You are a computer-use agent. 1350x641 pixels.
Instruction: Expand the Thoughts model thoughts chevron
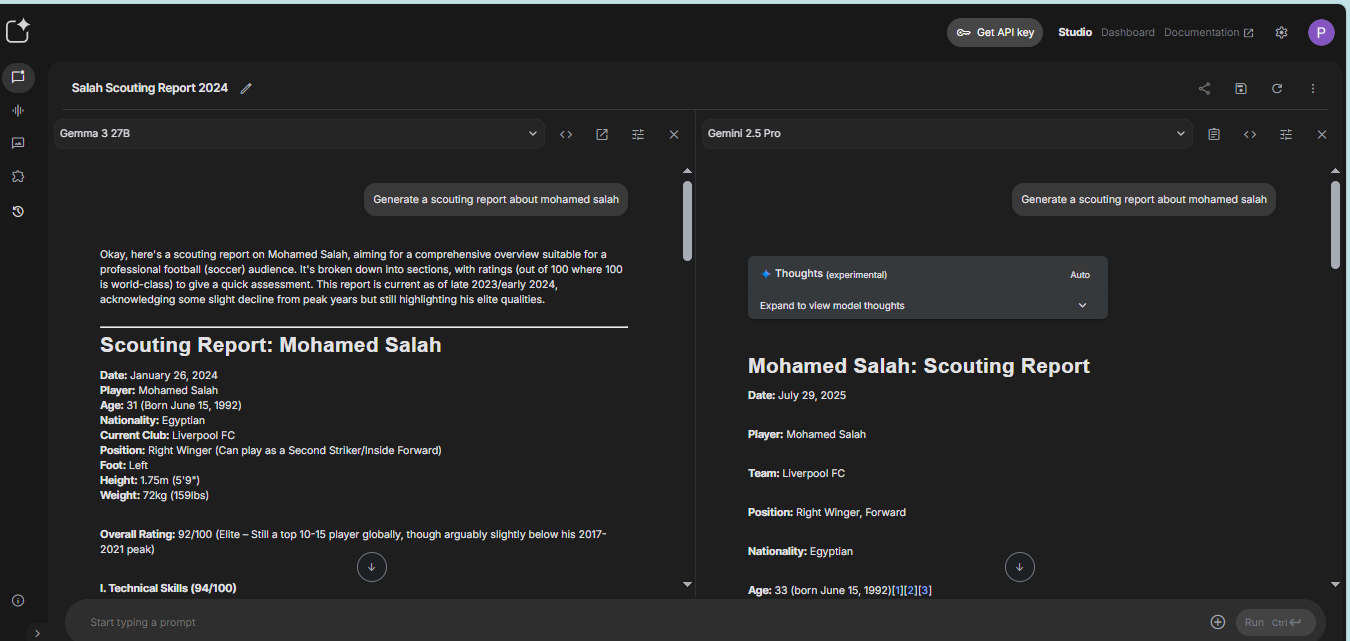[x=1082, y=306]
